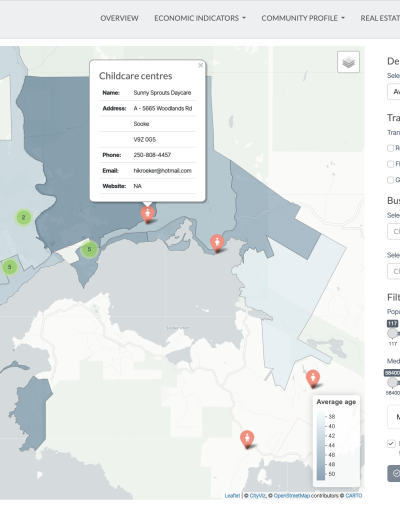Select the childcare marker beneath the Sunny Sprouts popup
Image resolution: width=400 pixels, height=516 pixels.
coord(147,214)
